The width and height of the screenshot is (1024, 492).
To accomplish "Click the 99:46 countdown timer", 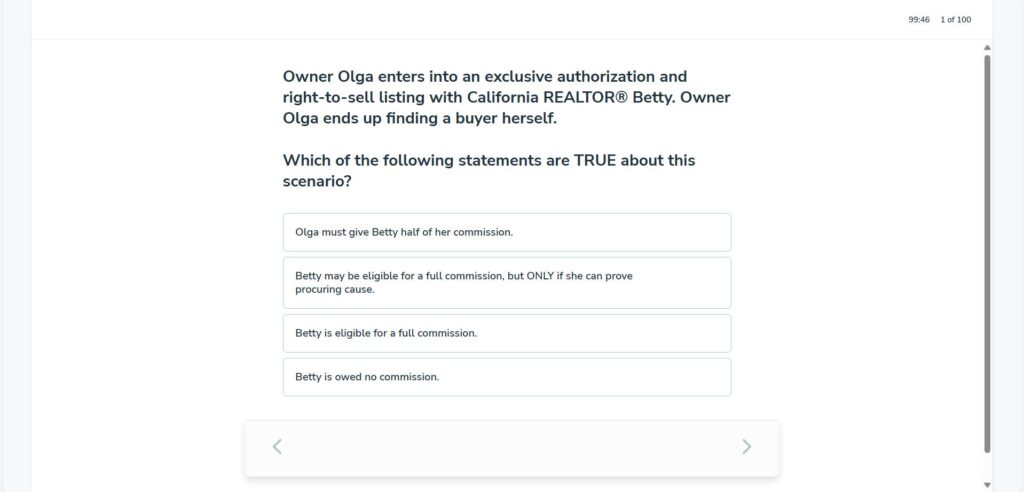I will 919,20.
